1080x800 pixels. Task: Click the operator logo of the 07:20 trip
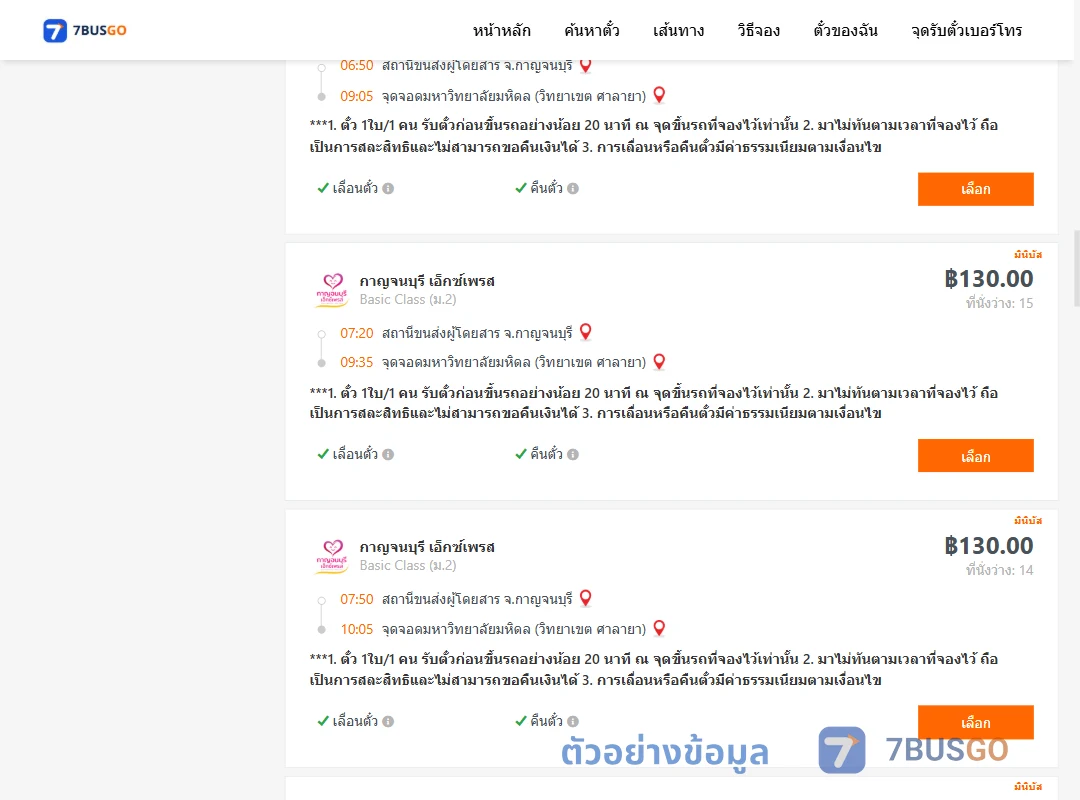(332, 289)
